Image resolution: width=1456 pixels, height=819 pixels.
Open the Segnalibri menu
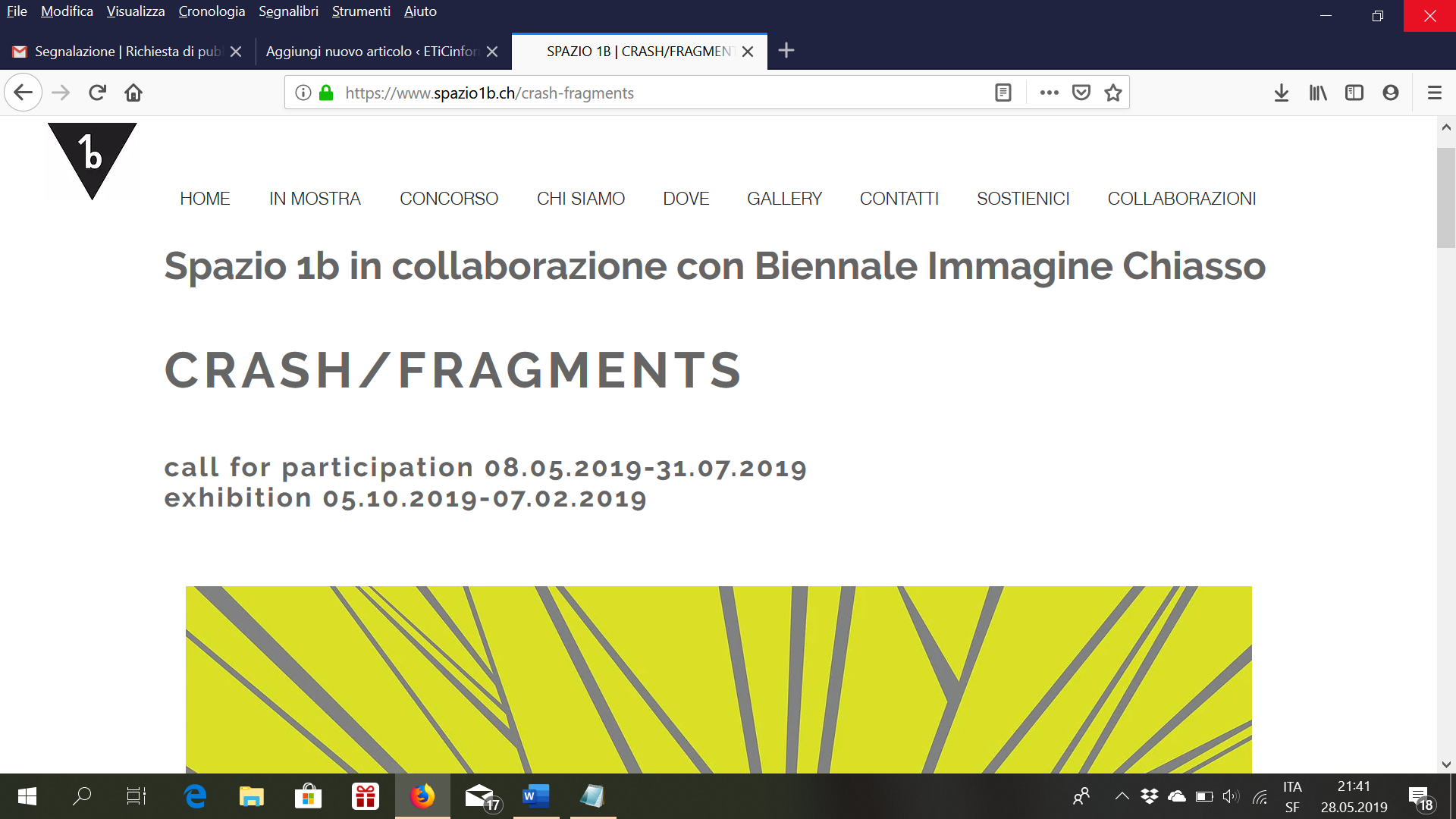288,11
